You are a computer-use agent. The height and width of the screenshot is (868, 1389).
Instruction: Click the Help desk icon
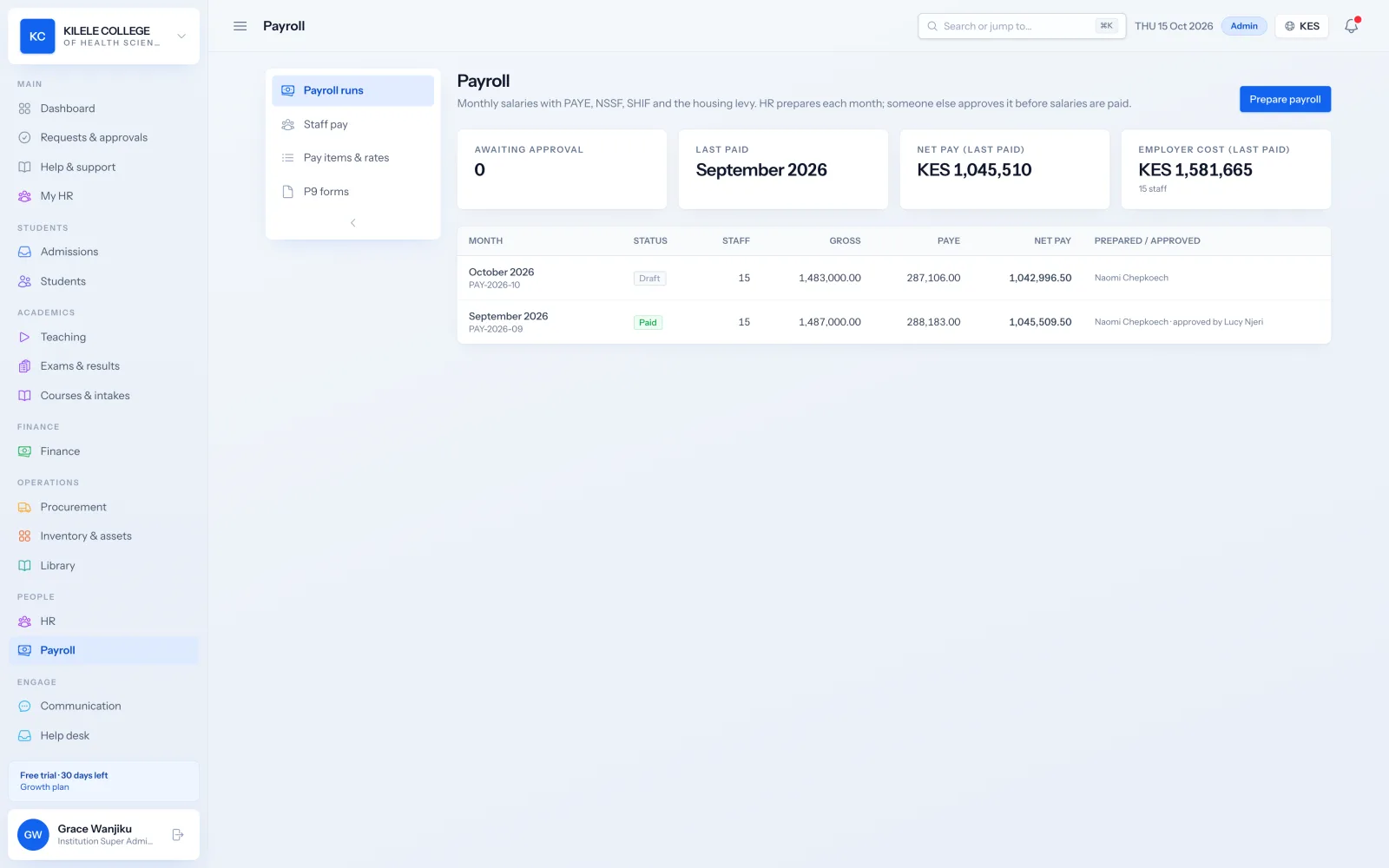pyautogui.click(x=24, y=736)
